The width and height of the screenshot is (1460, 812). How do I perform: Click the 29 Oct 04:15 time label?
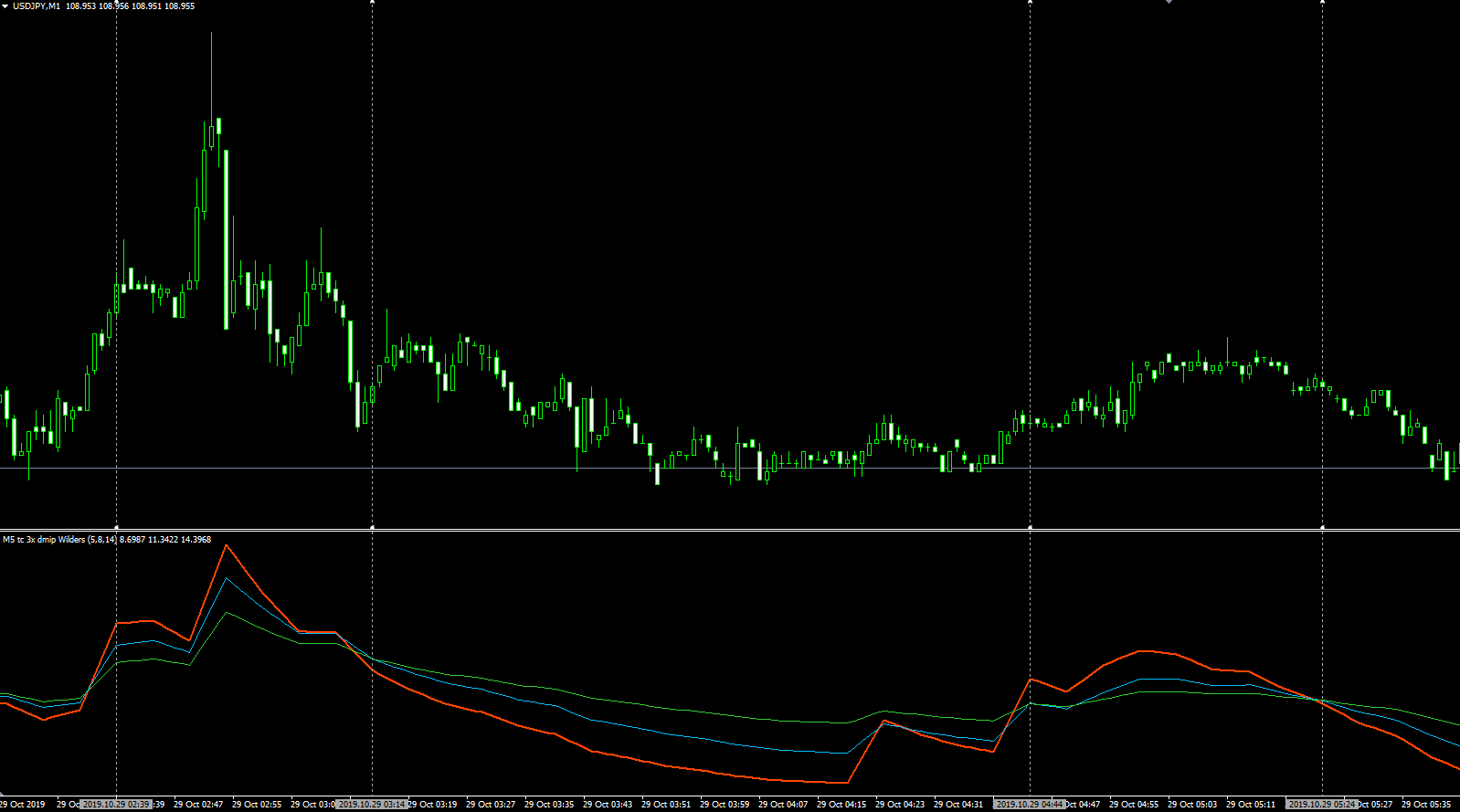pyautogui.click(x=841, y=805)
